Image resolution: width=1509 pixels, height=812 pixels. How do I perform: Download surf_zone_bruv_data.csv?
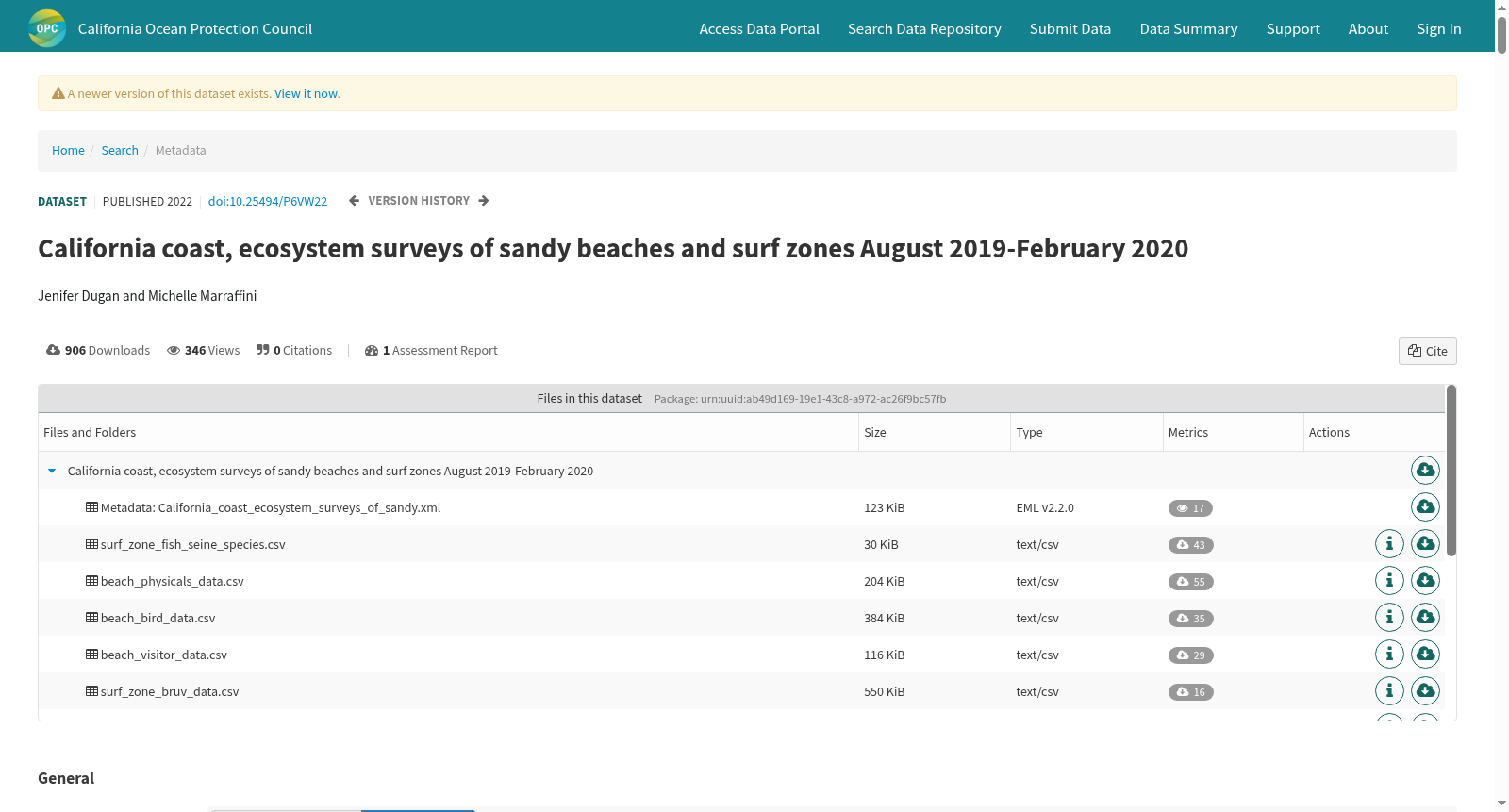1425,690
